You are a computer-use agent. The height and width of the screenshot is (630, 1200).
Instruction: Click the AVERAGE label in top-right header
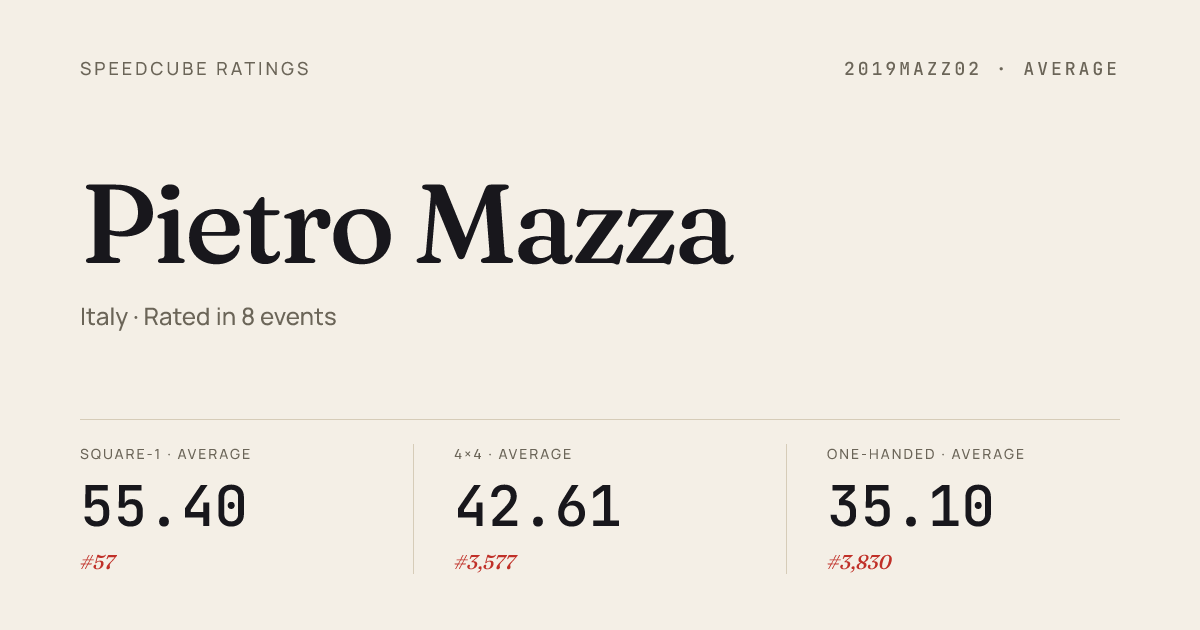pyautogui.click(x=1071, y=69)
